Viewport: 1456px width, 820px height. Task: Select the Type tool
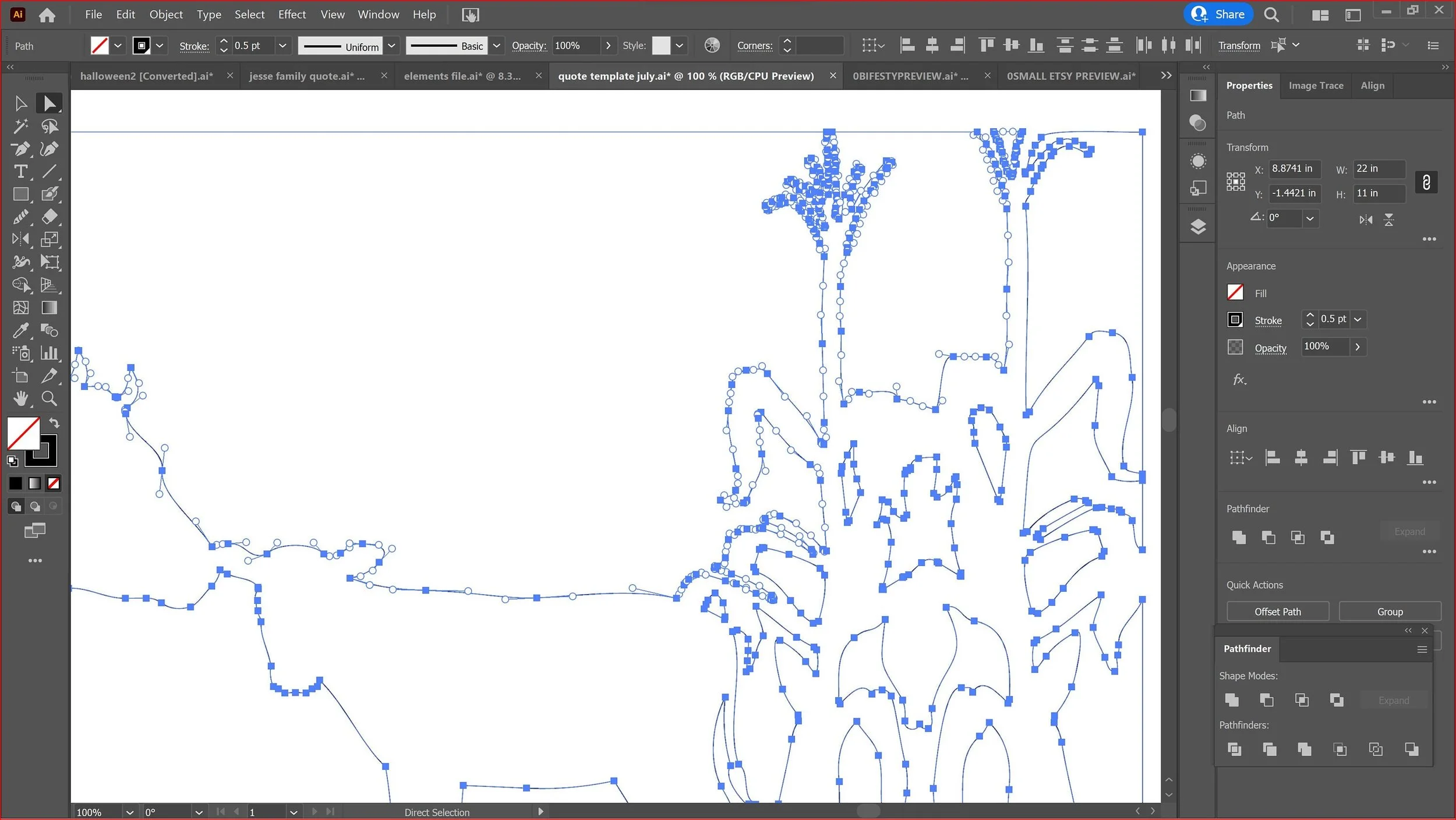[20, 171]
